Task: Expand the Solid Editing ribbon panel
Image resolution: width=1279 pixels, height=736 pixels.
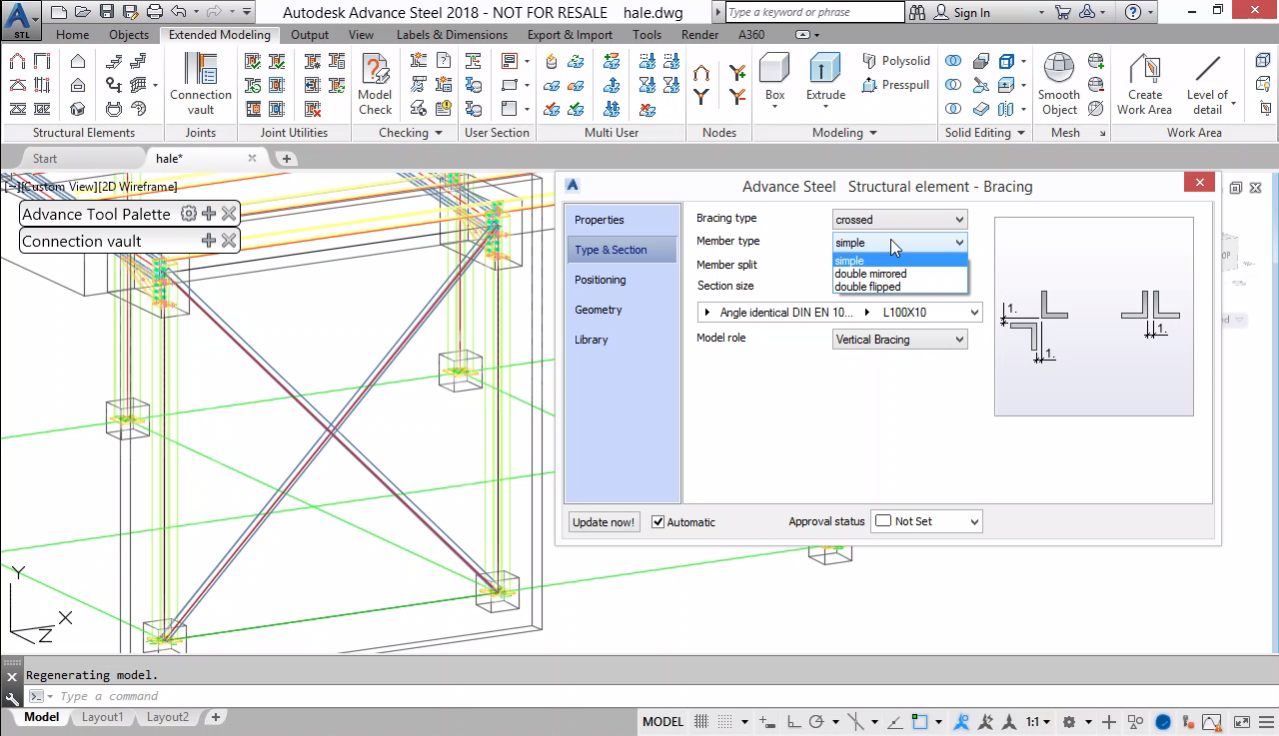Action: pyautogui.click(x=985, y=132)
